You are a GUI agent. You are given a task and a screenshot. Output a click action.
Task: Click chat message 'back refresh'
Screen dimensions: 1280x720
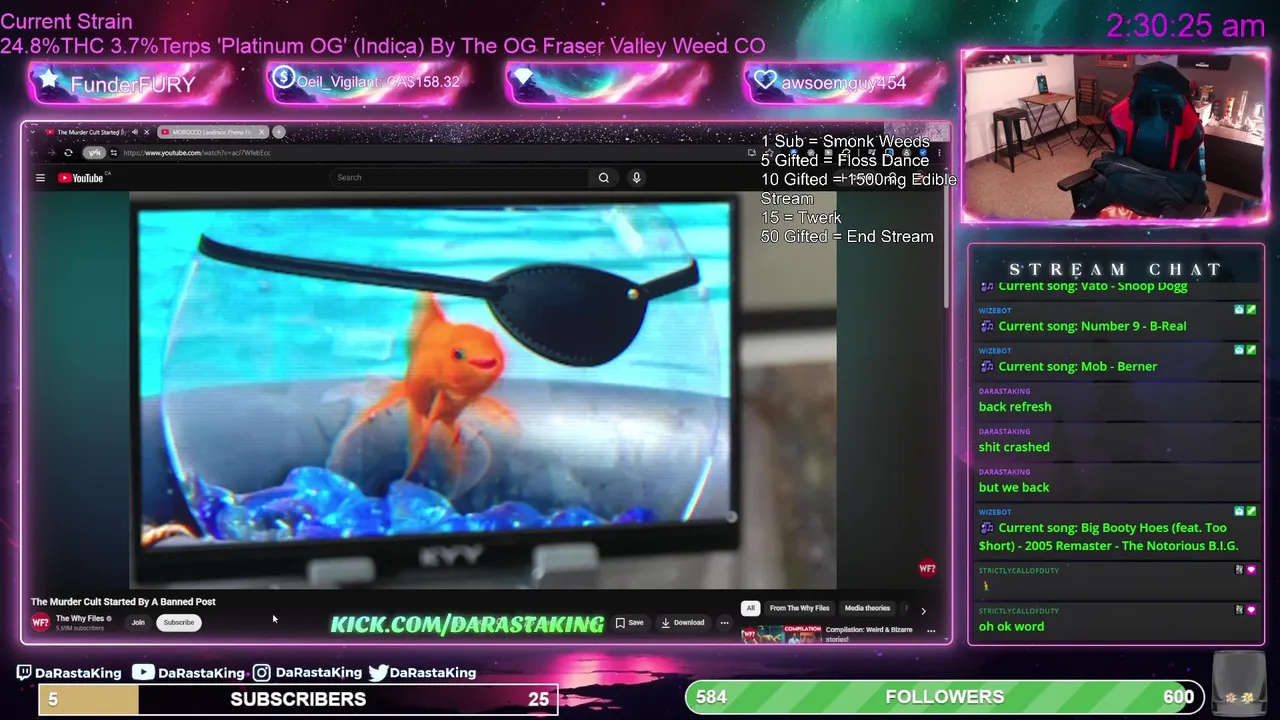click(1015, 407)
